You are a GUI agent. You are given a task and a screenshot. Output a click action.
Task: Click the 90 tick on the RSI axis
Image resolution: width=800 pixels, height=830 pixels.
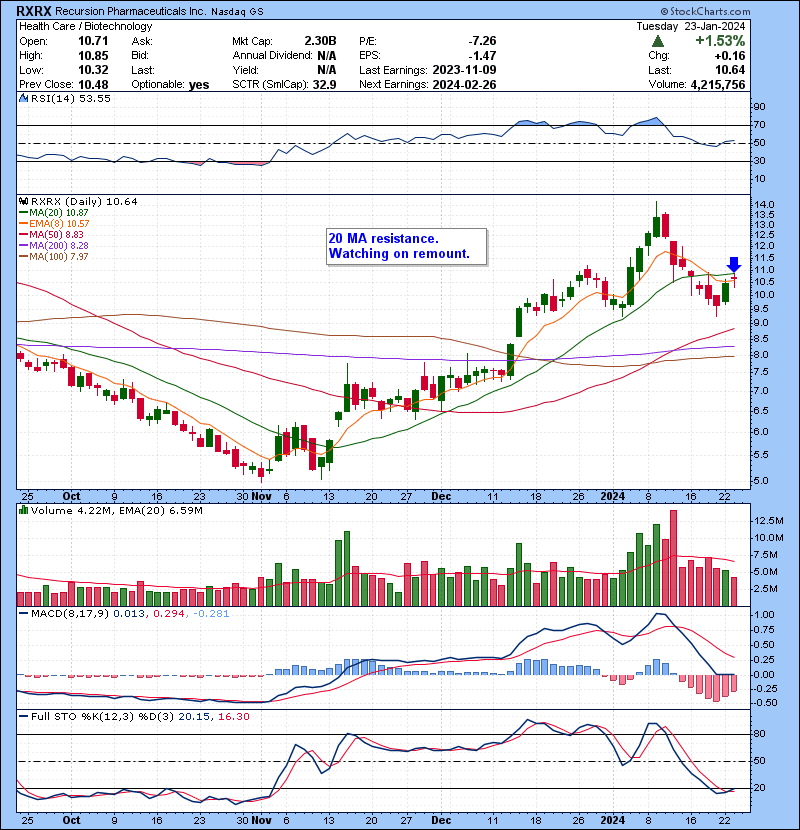coord(760,107)
